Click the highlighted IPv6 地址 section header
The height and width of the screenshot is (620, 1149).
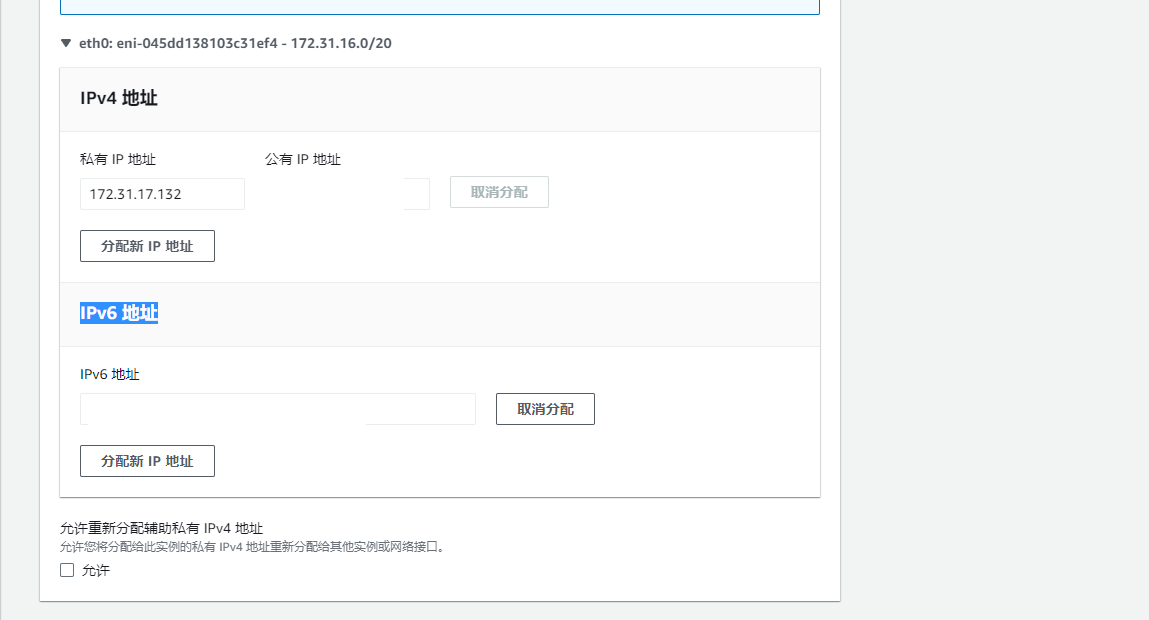119,312
